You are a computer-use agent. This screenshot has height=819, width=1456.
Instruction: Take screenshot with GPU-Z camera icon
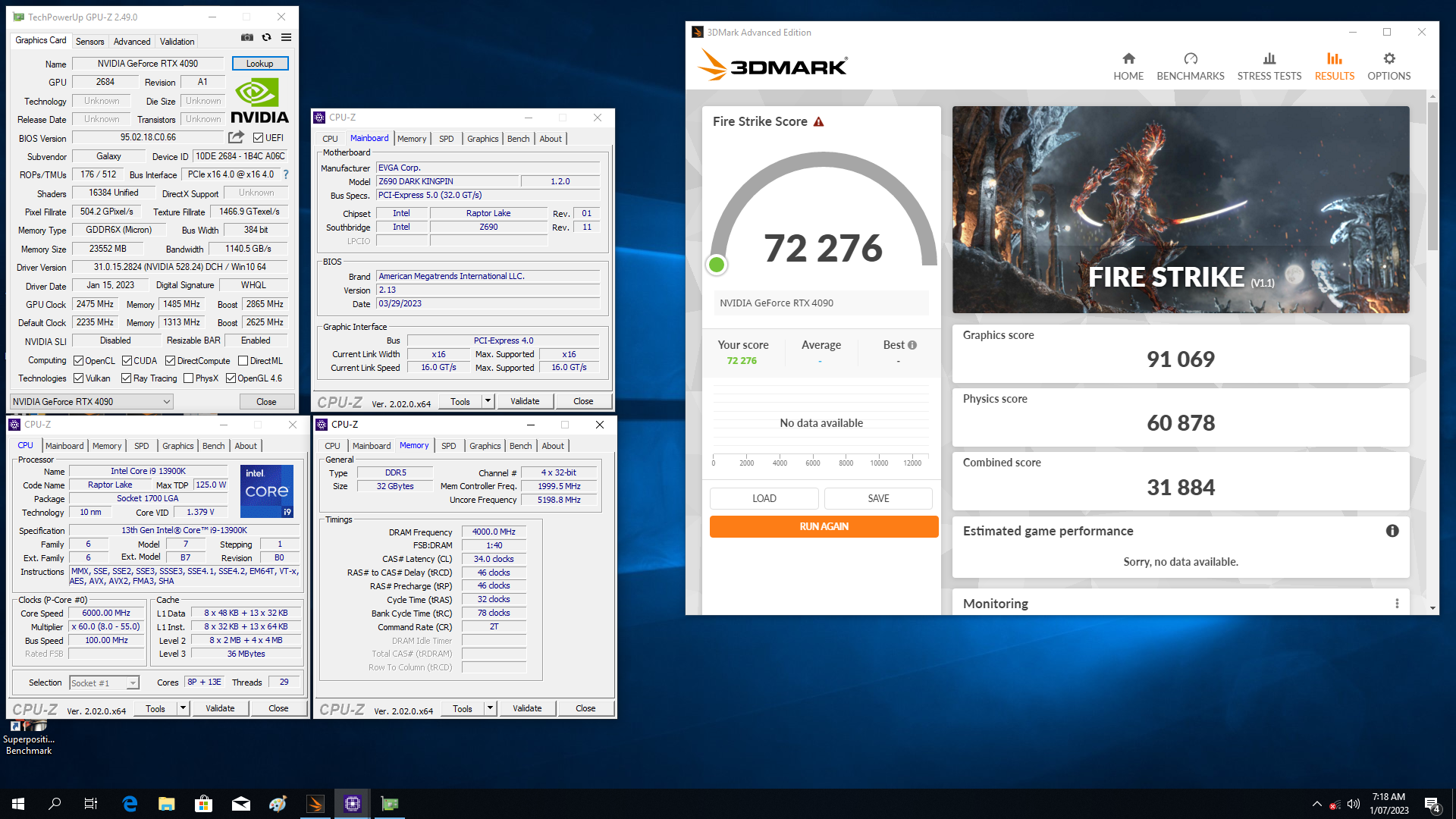click(x=247, y=37)
